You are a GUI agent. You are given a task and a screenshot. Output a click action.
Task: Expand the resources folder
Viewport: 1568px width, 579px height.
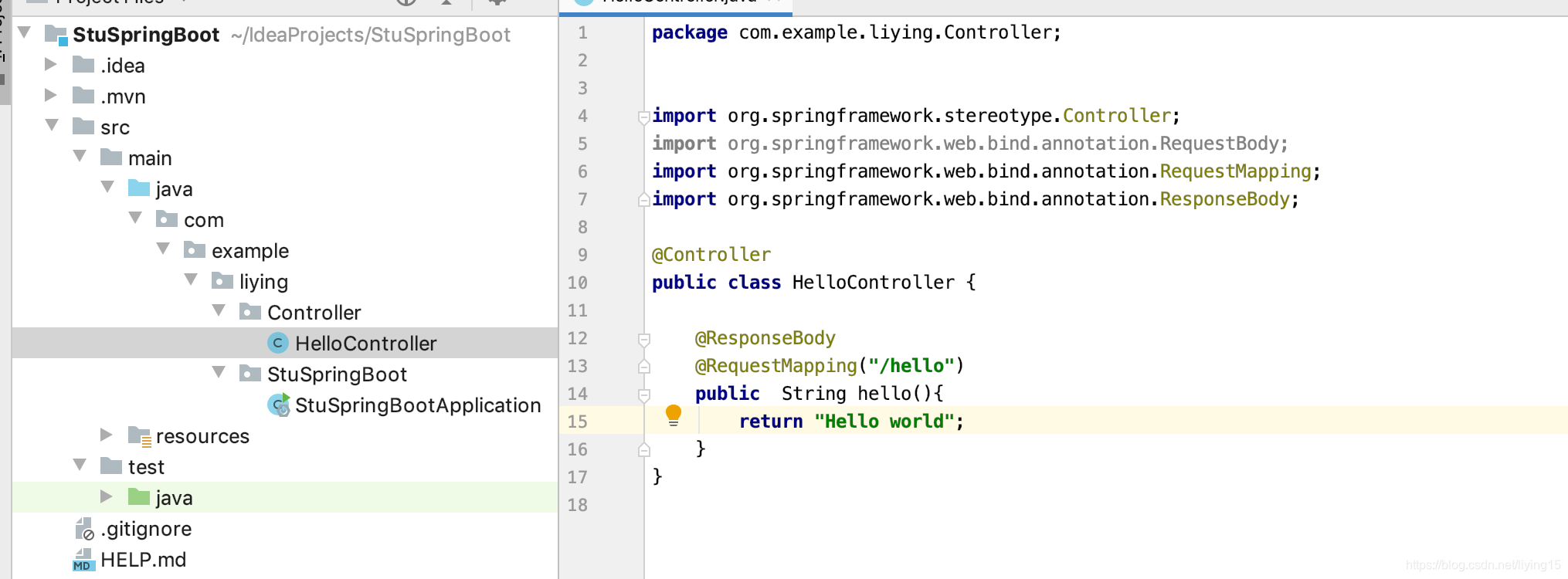pyautogui.click(x=107, y=435)
